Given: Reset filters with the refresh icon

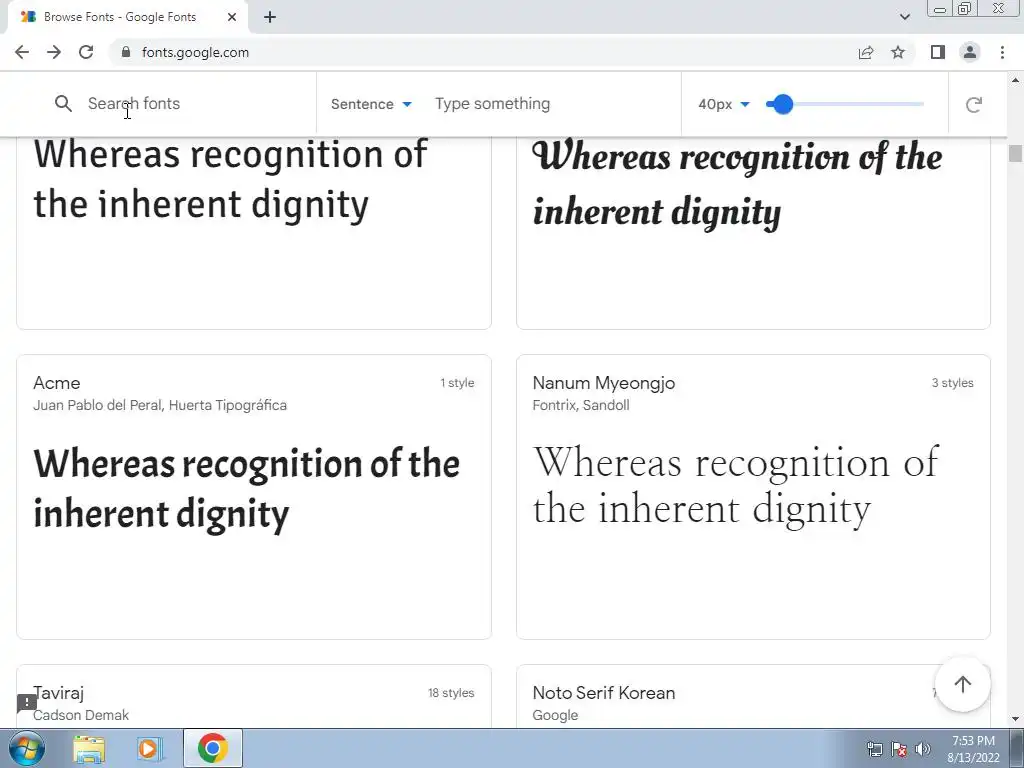Looking at the screenshot, I should click(974, 104).
